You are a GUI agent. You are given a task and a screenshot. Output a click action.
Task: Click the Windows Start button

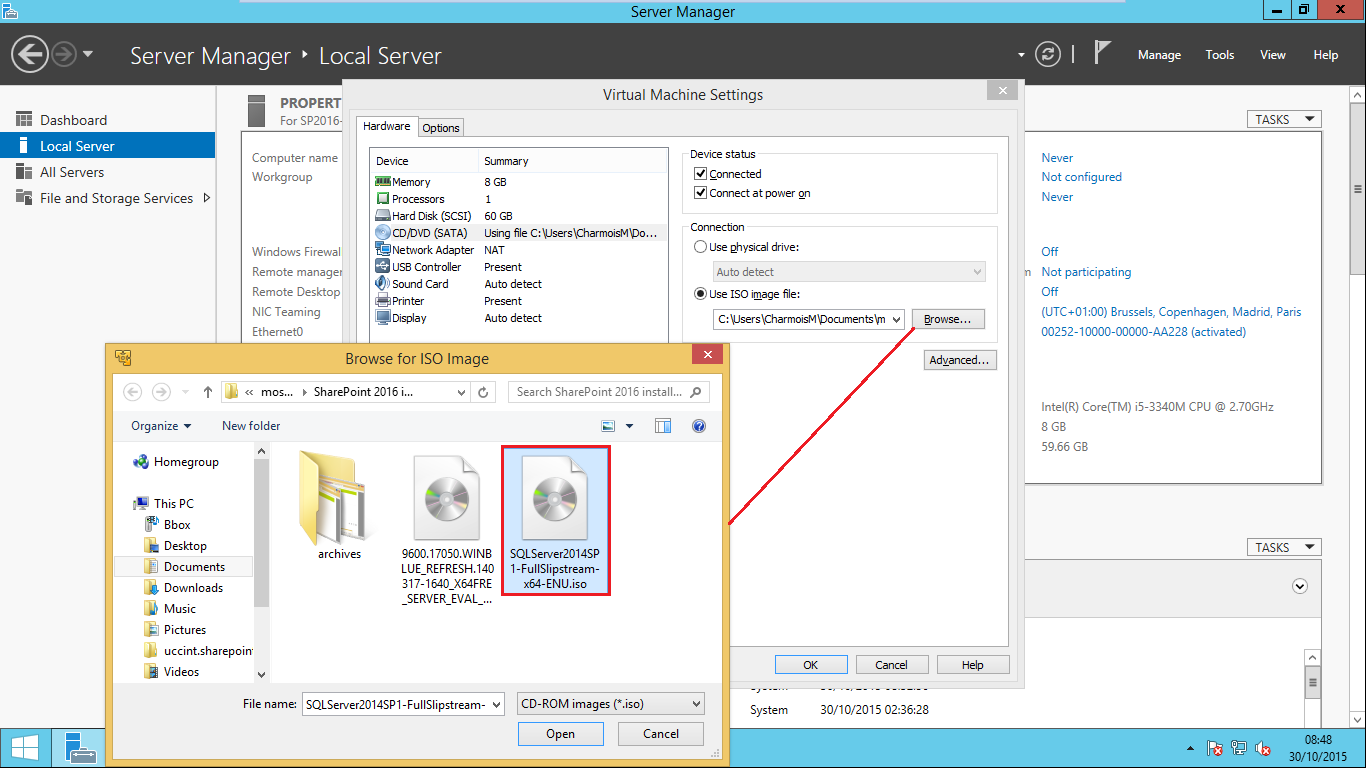point(25,747)
